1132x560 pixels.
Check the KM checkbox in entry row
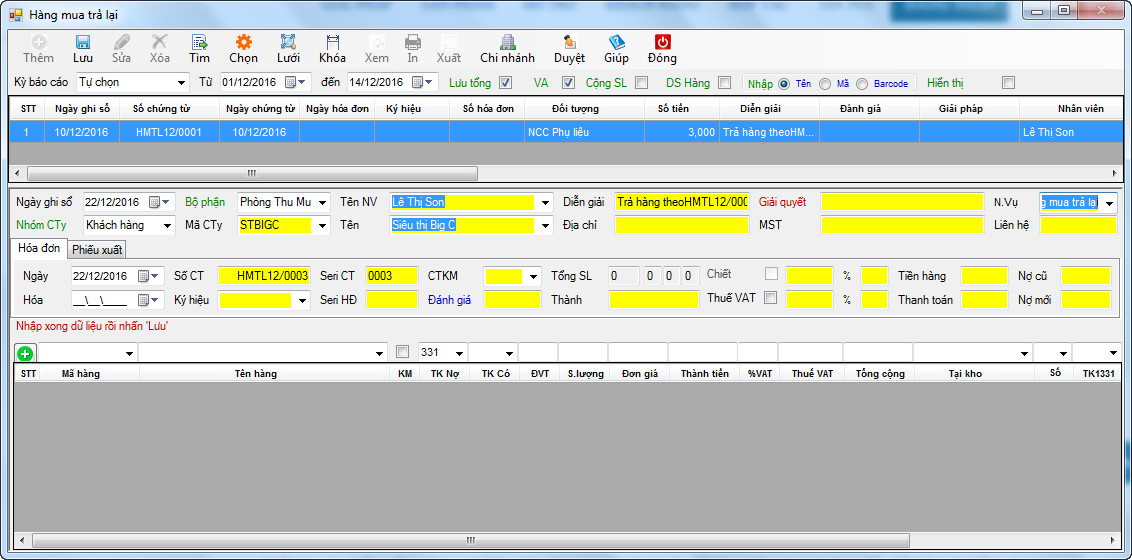pyautogui.click(x=402, y=352)
